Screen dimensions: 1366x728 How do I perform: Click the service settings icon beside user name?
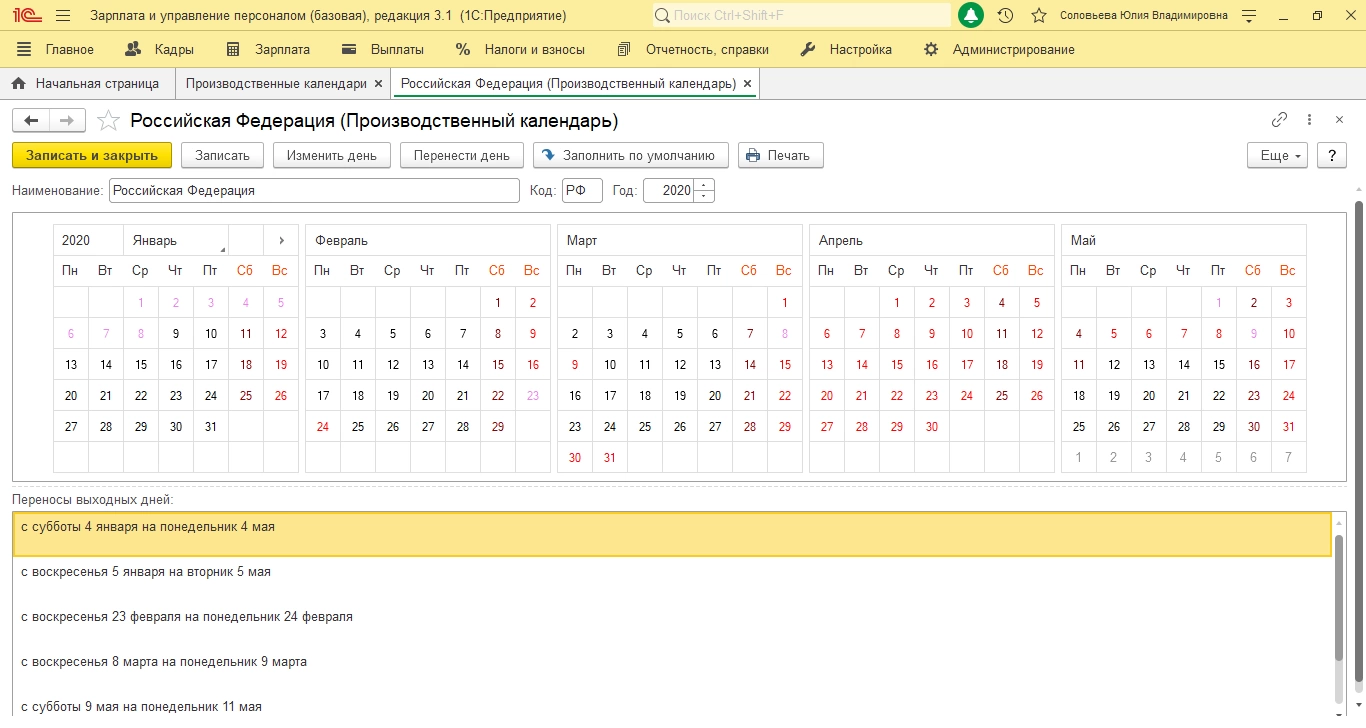pyautogui.click(x=1248, y=16)
